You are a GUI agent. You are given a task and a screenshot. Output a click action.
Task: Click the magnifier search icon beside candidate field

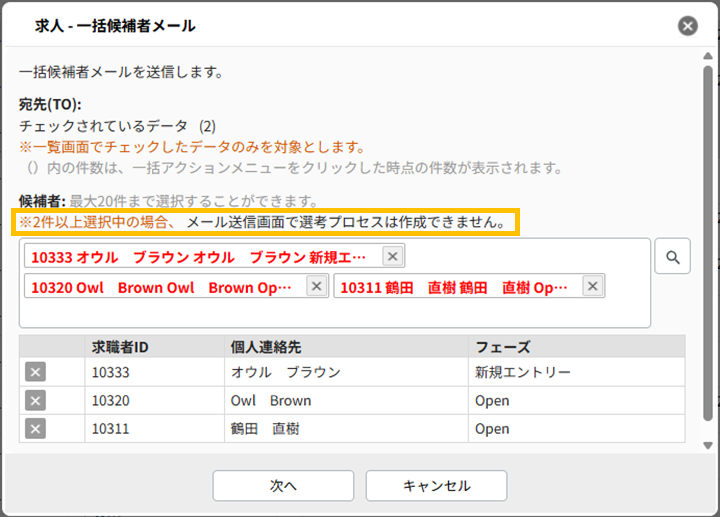(x=673, y=257)
